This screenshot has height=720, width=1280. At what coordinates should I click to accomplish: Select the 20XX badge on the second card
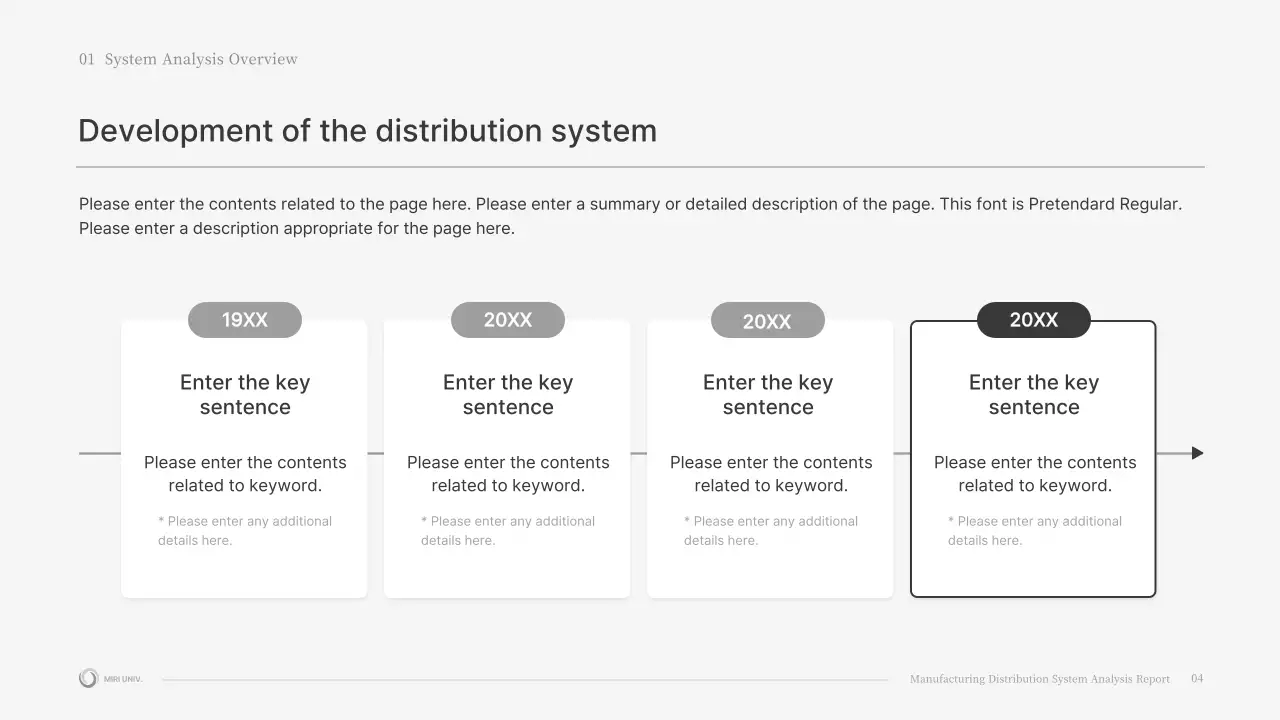point(508,320)
